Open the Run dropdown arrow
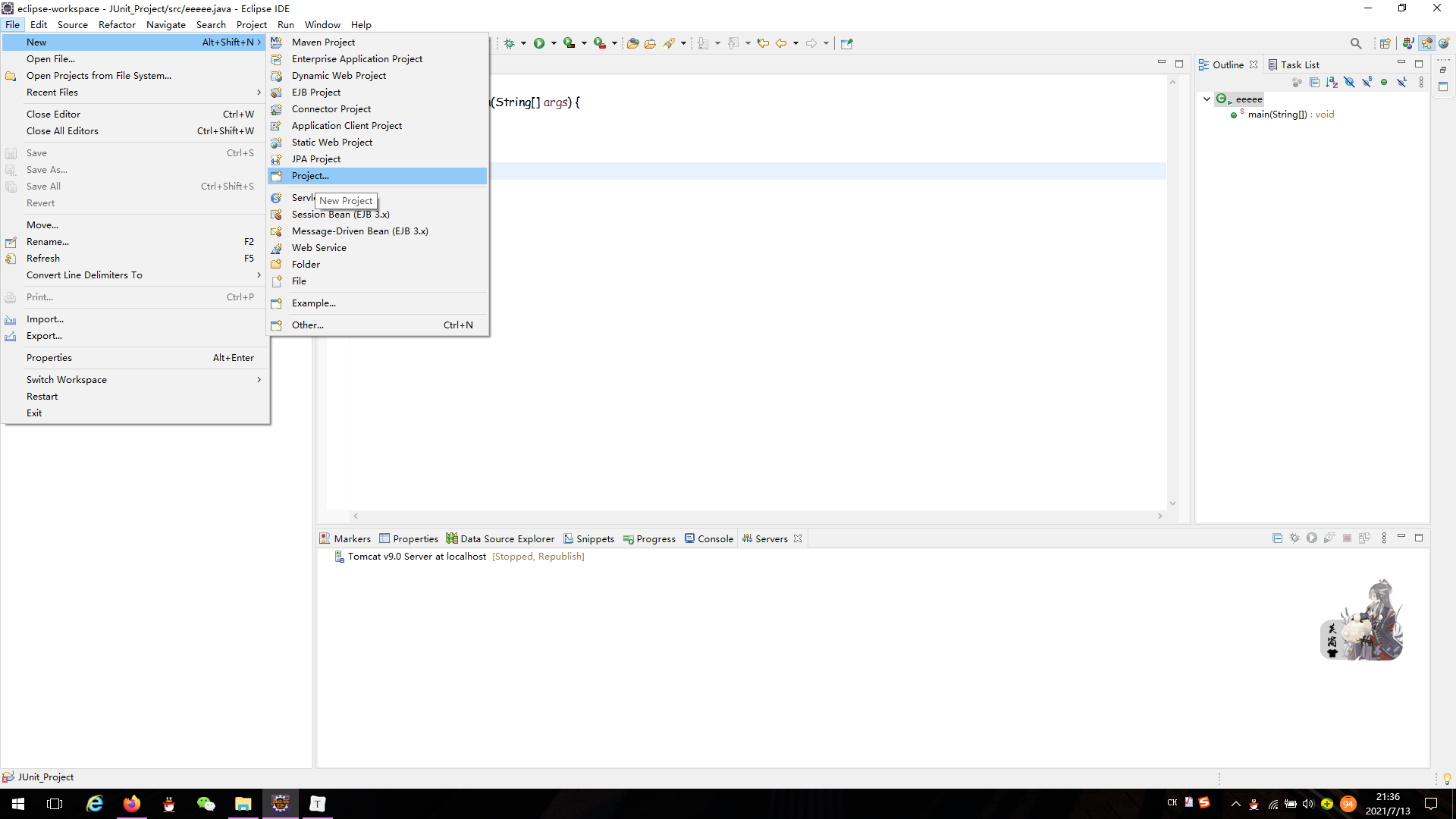This screenshot has width=1456, height=819. click(553, 44)
